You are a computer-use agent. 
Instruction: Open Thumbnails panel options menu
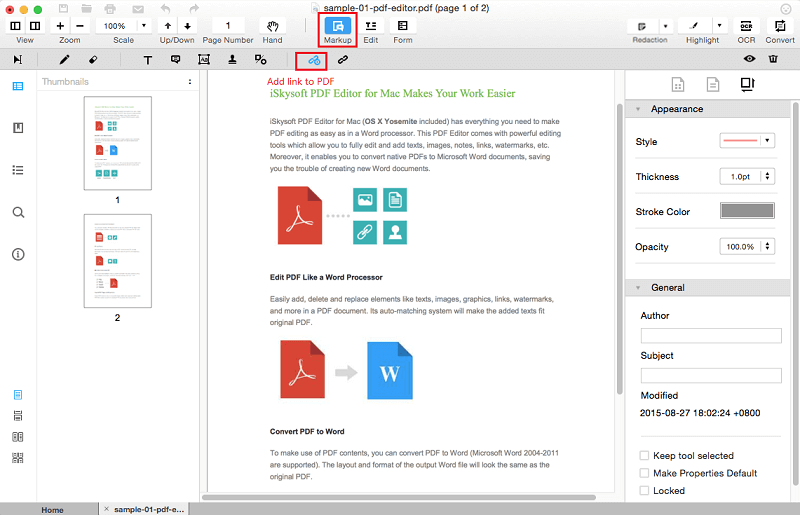click(190, 82)
